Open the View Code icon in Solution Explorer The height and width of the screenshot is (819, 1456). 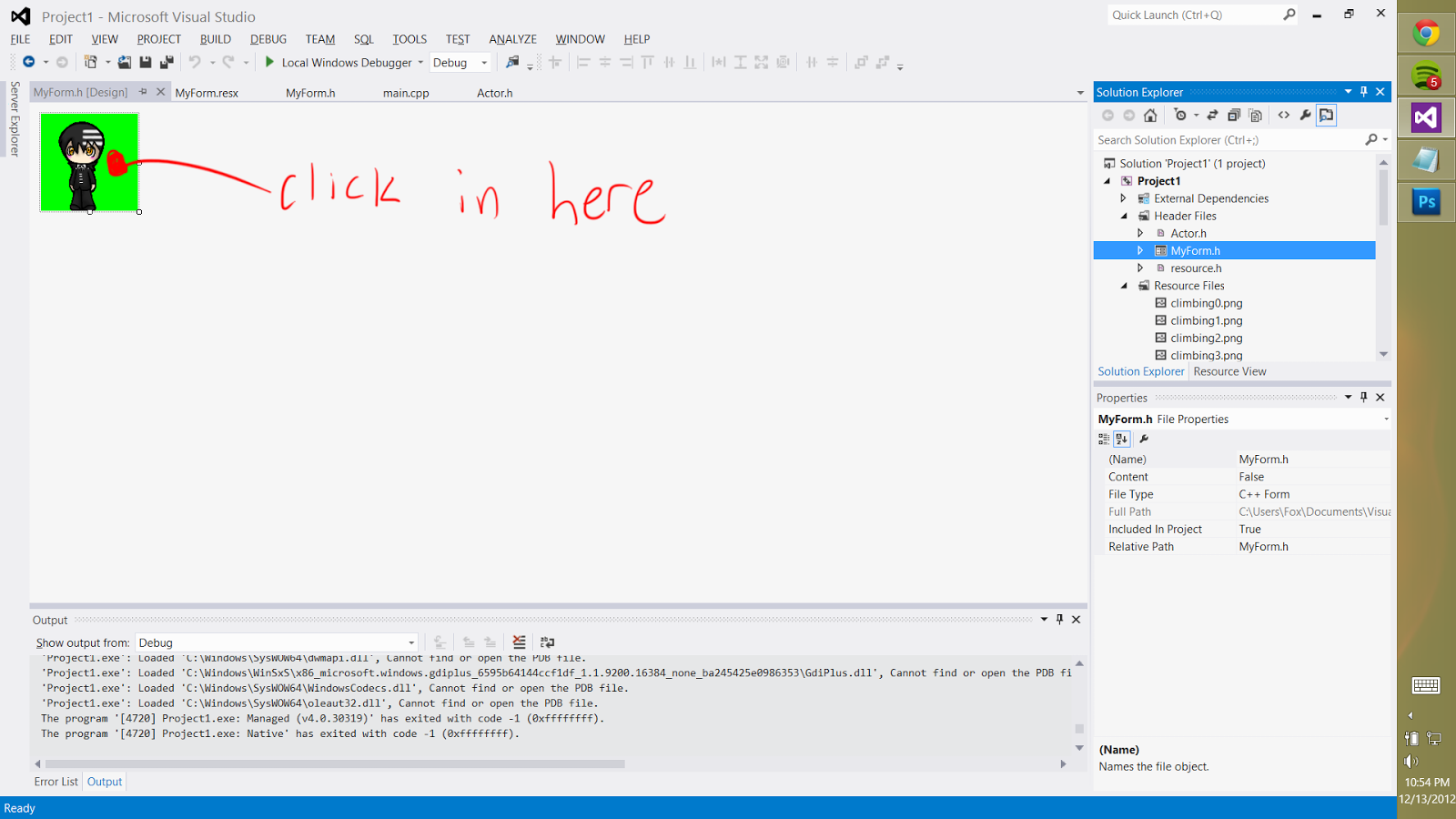pyautogui.click(x=1284, y=115)
